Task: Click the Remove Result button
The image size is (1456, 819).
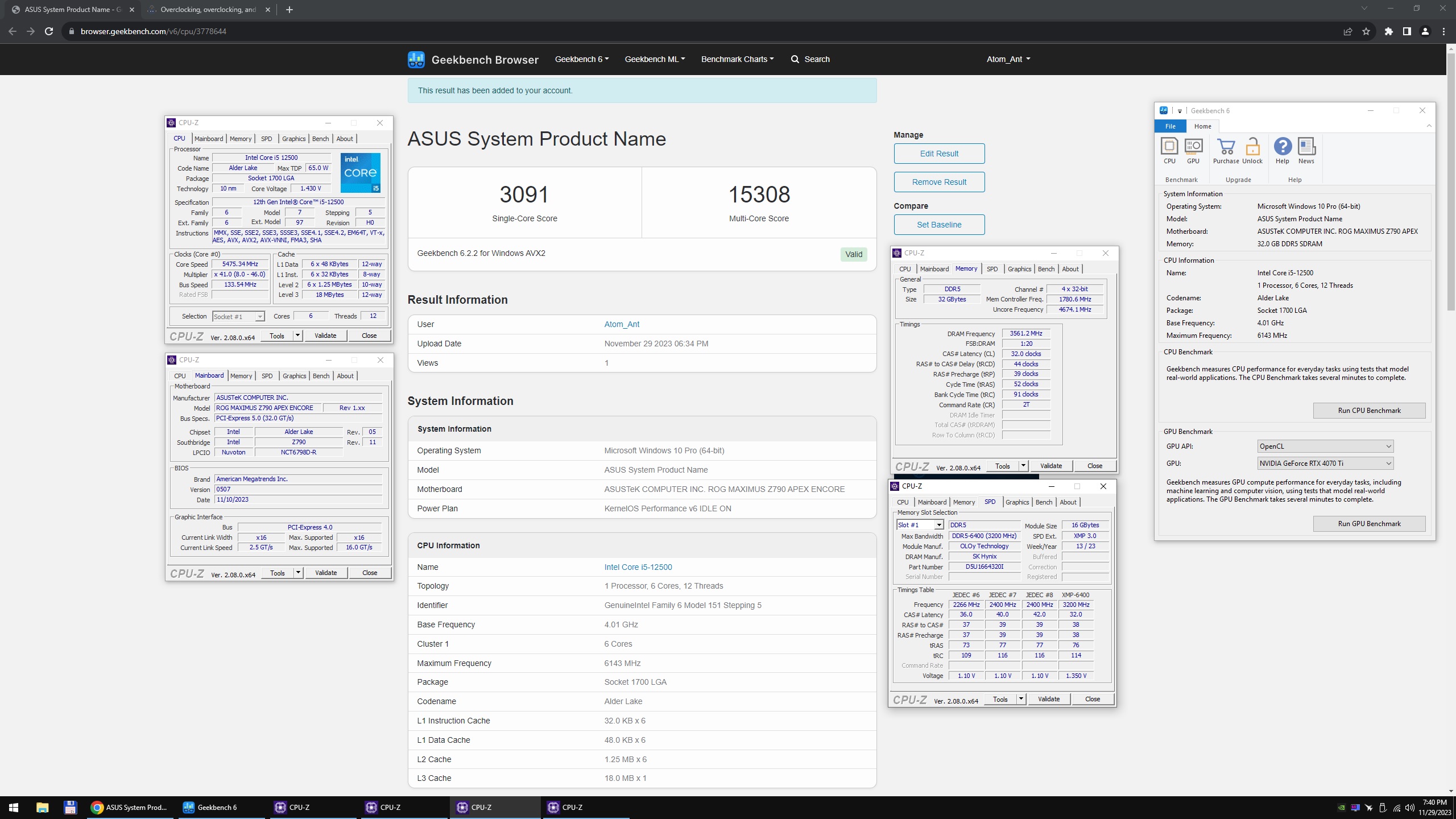Action: [939, 182]
